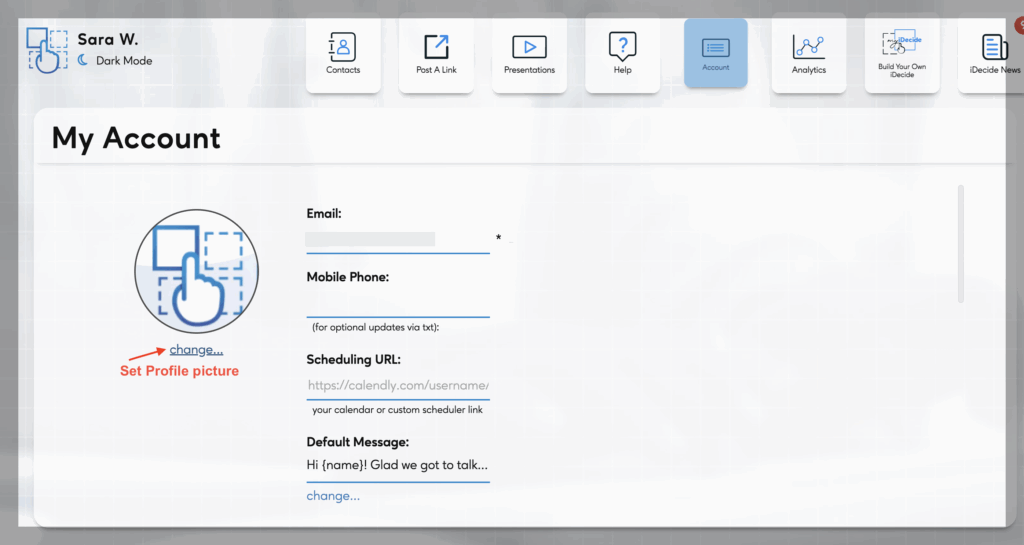Viewport: 1024px width, 545px height.
Task: Click the account panel vertical scrollbar
Action: click(961, 243)
